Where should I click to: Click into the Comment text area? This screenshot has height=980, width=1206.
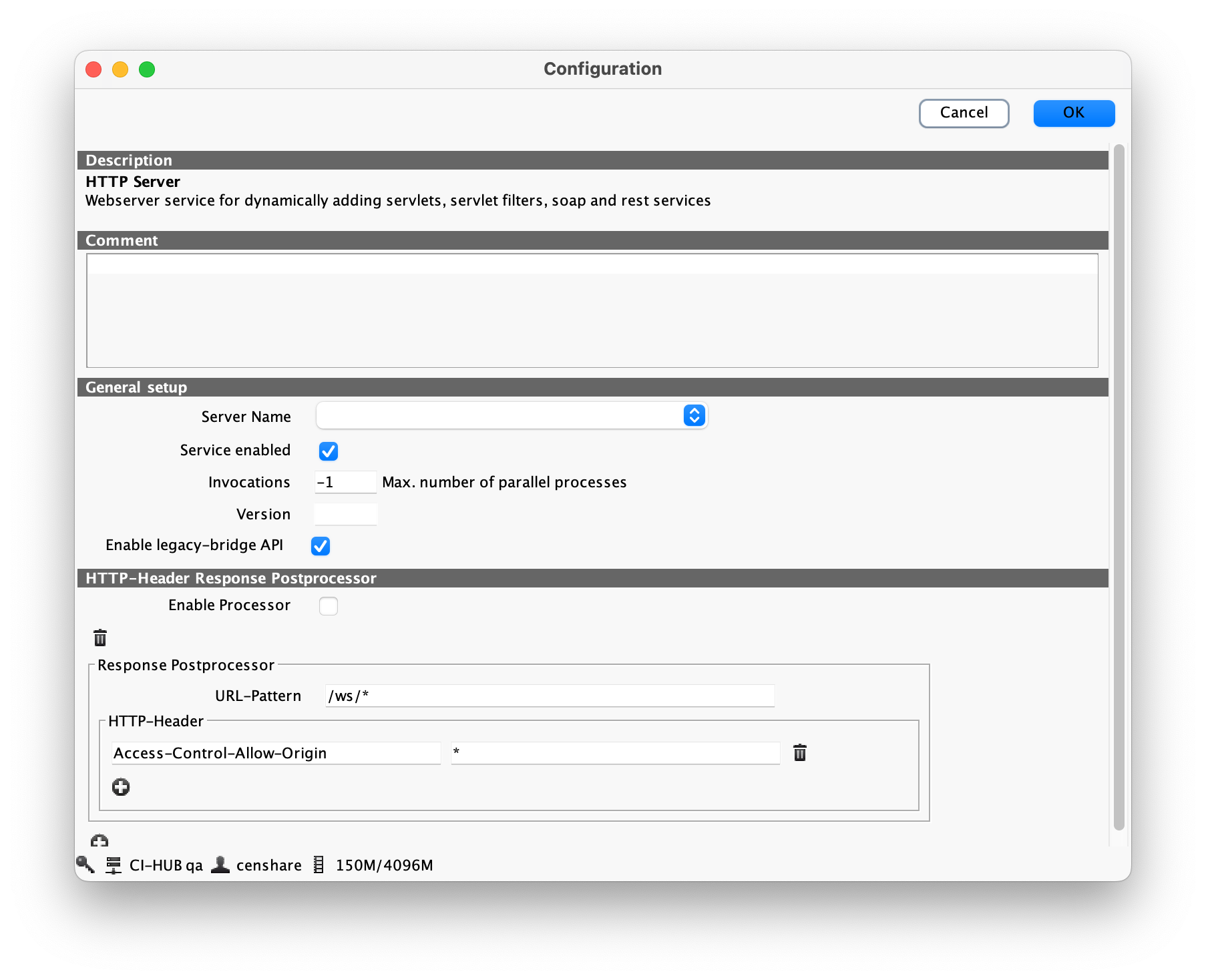point(592,310)
